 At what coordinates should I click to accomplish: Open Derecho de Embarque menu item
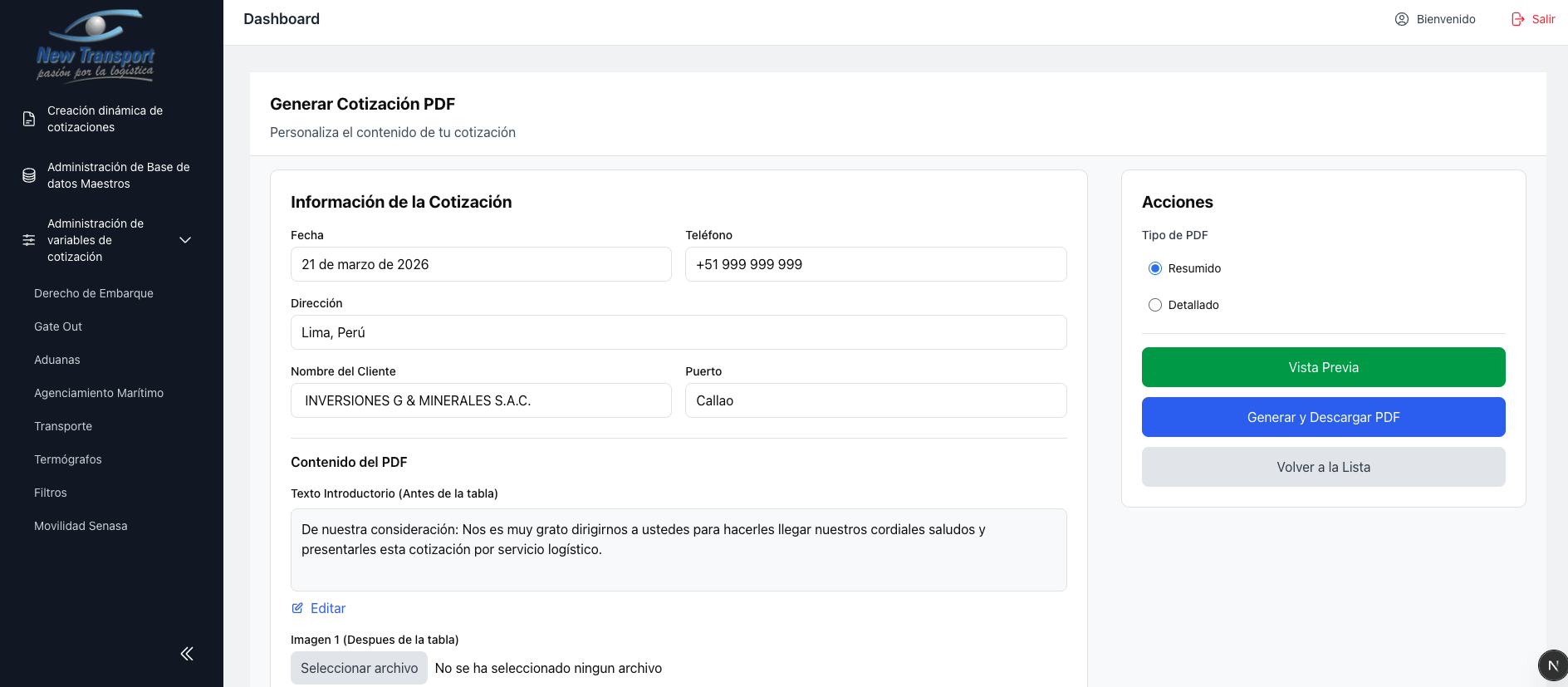[94, 293]
